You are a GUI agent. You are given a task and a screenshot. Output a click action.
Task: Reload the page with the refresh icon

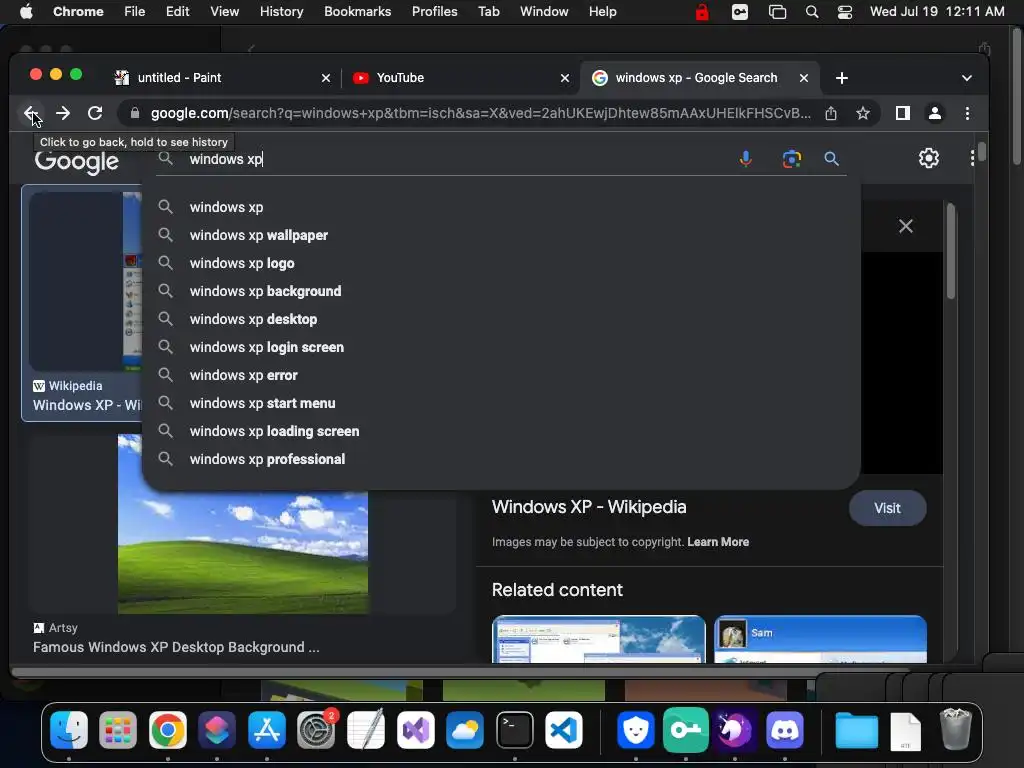tap(95, 113)
